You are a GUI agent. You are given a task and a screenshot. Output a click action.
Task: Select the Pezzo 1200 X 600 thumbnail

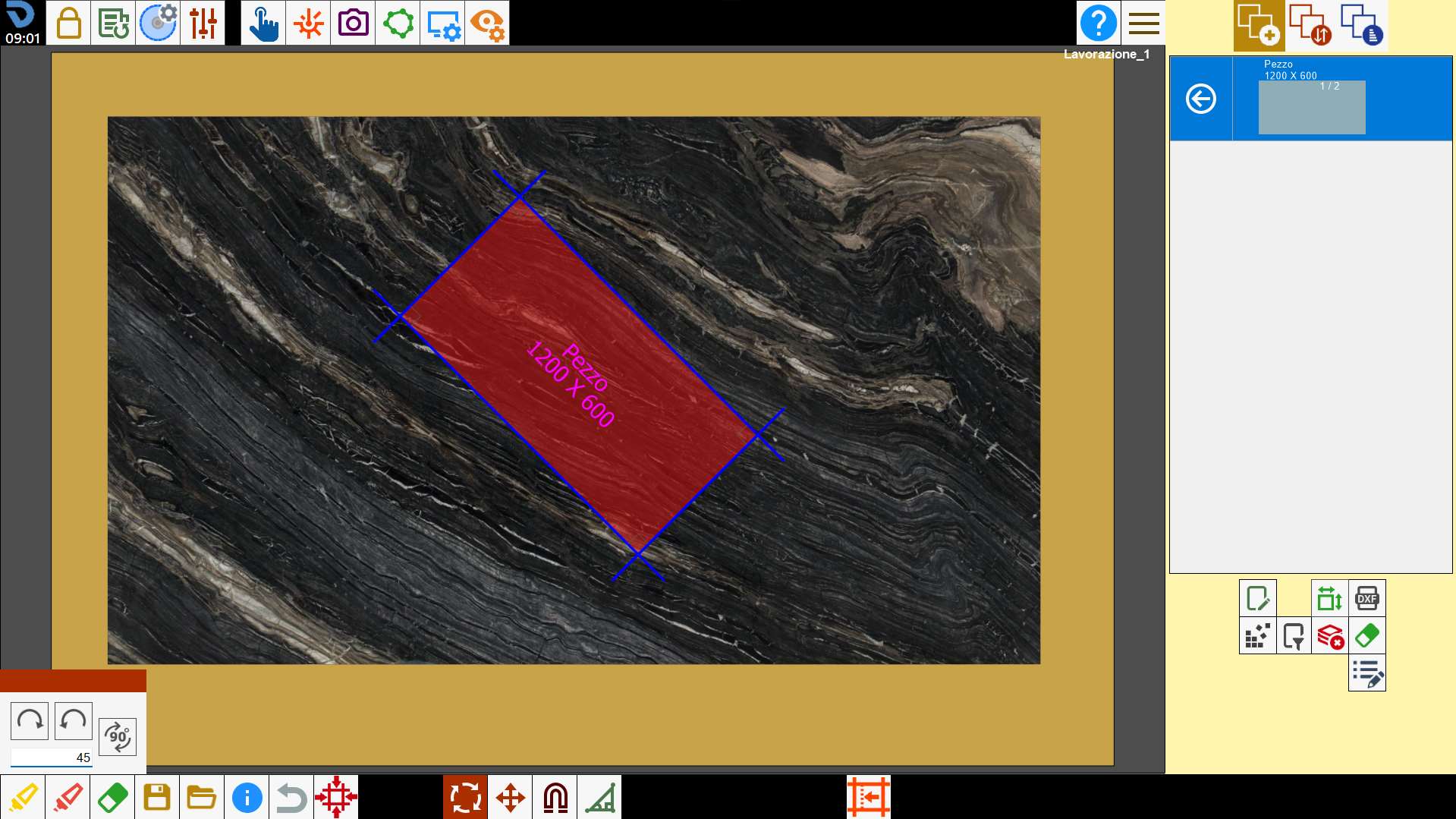pos(1312,107)
